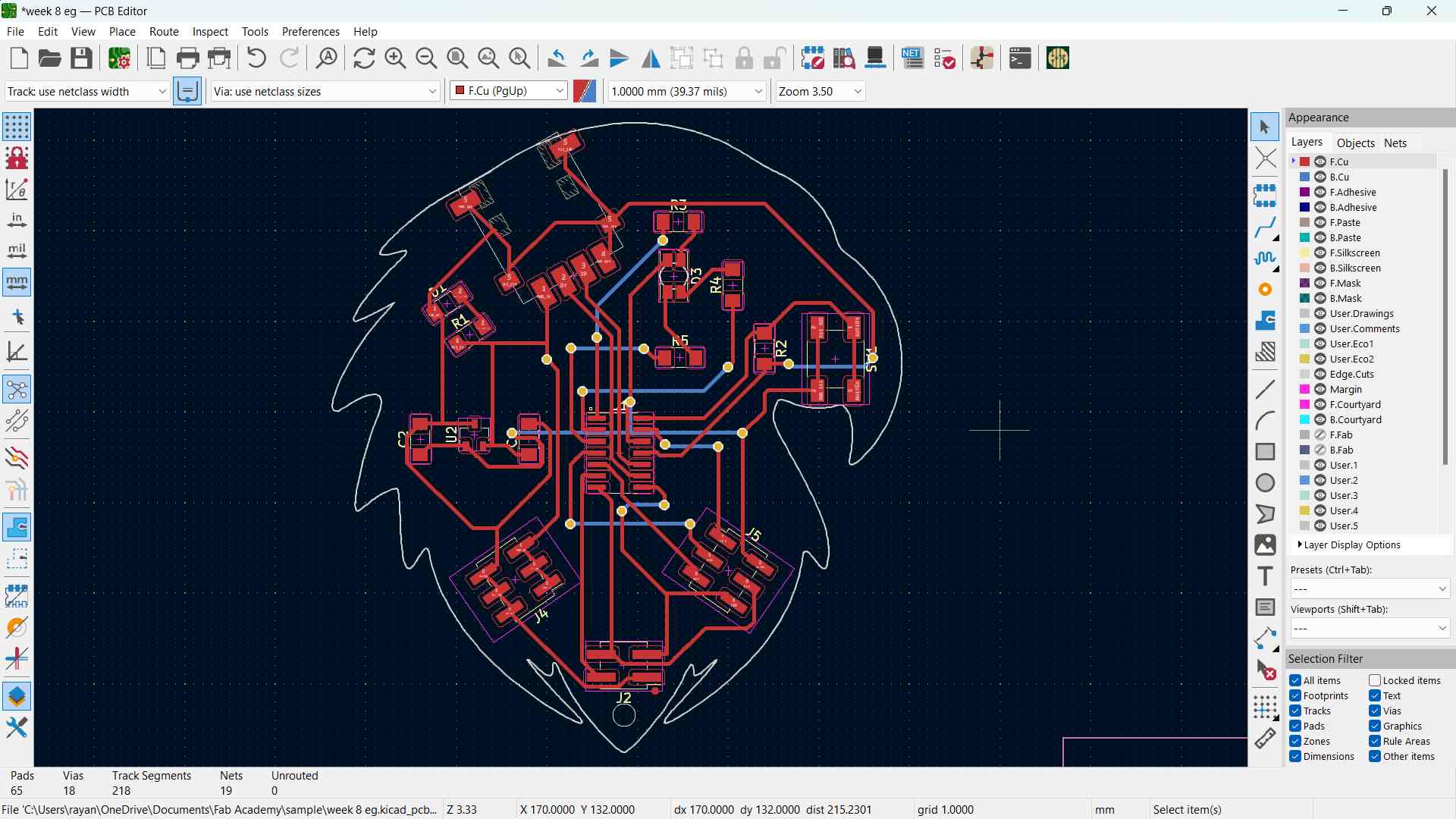Open the F.Cu layer selector dropdown
1456x819 pixels.
click(509, 91)
